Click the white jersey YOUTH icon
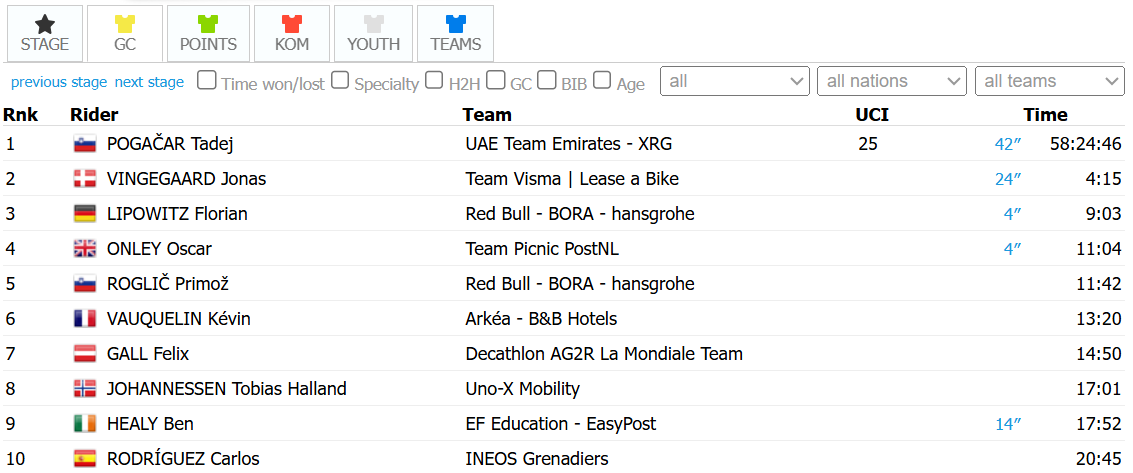 click(x=373, y=23)
